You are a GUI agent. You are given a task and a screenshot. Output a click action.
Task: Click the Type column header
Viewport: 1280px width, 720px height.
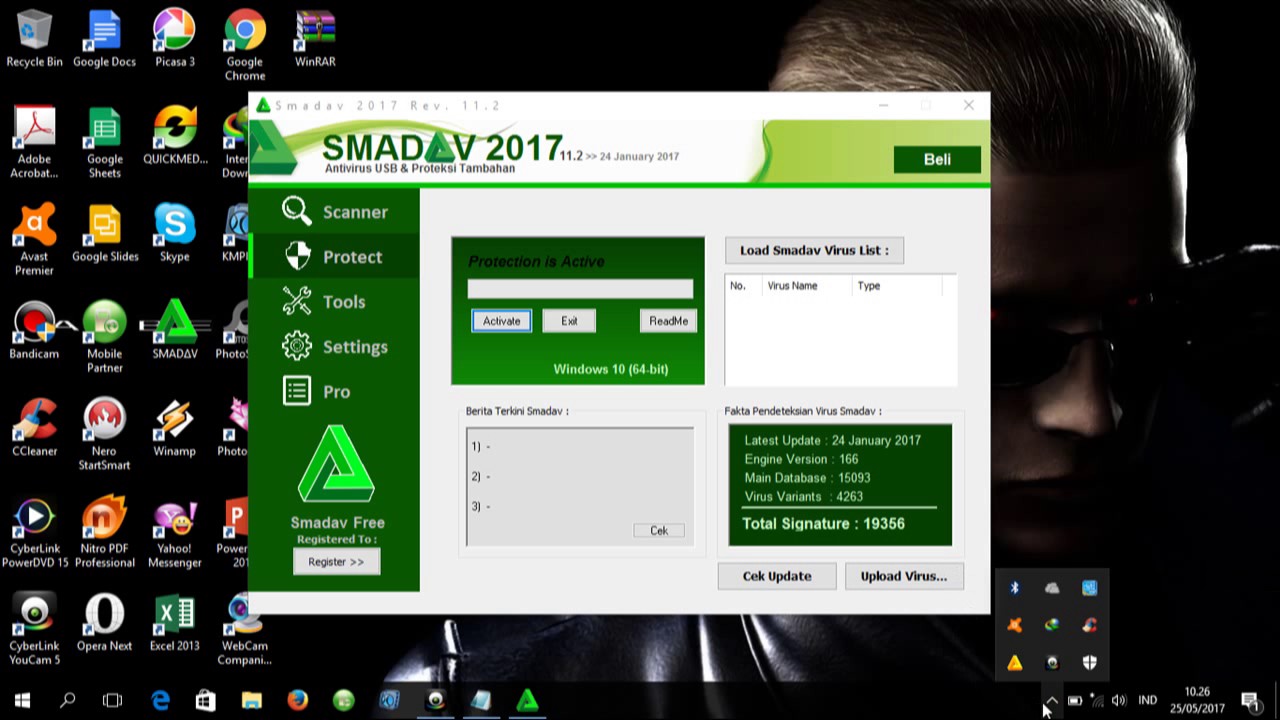coord(896,286)
